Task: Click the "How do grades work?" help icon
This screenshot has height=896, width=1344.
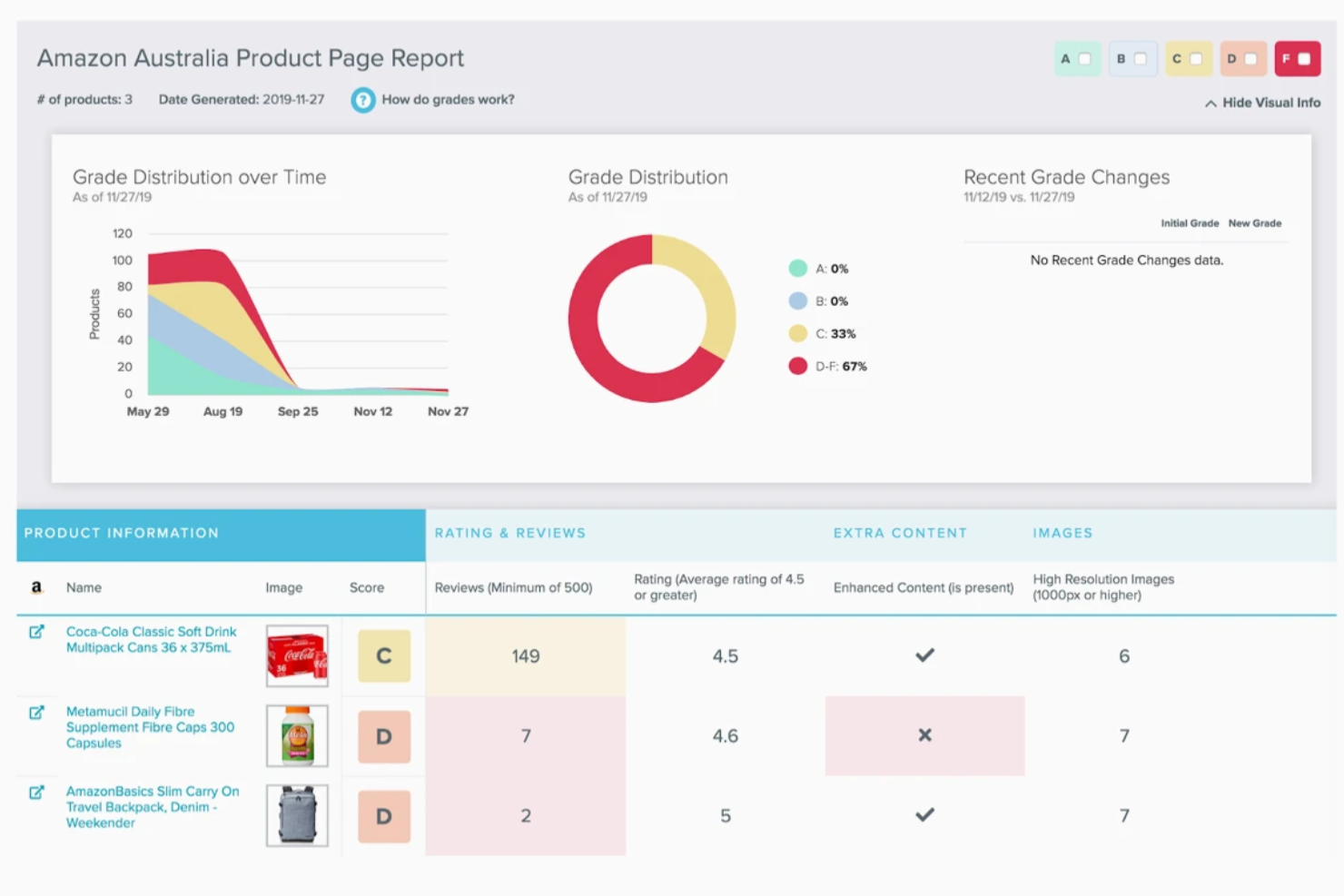Action: pyautogui.click(x=363, y=100)
